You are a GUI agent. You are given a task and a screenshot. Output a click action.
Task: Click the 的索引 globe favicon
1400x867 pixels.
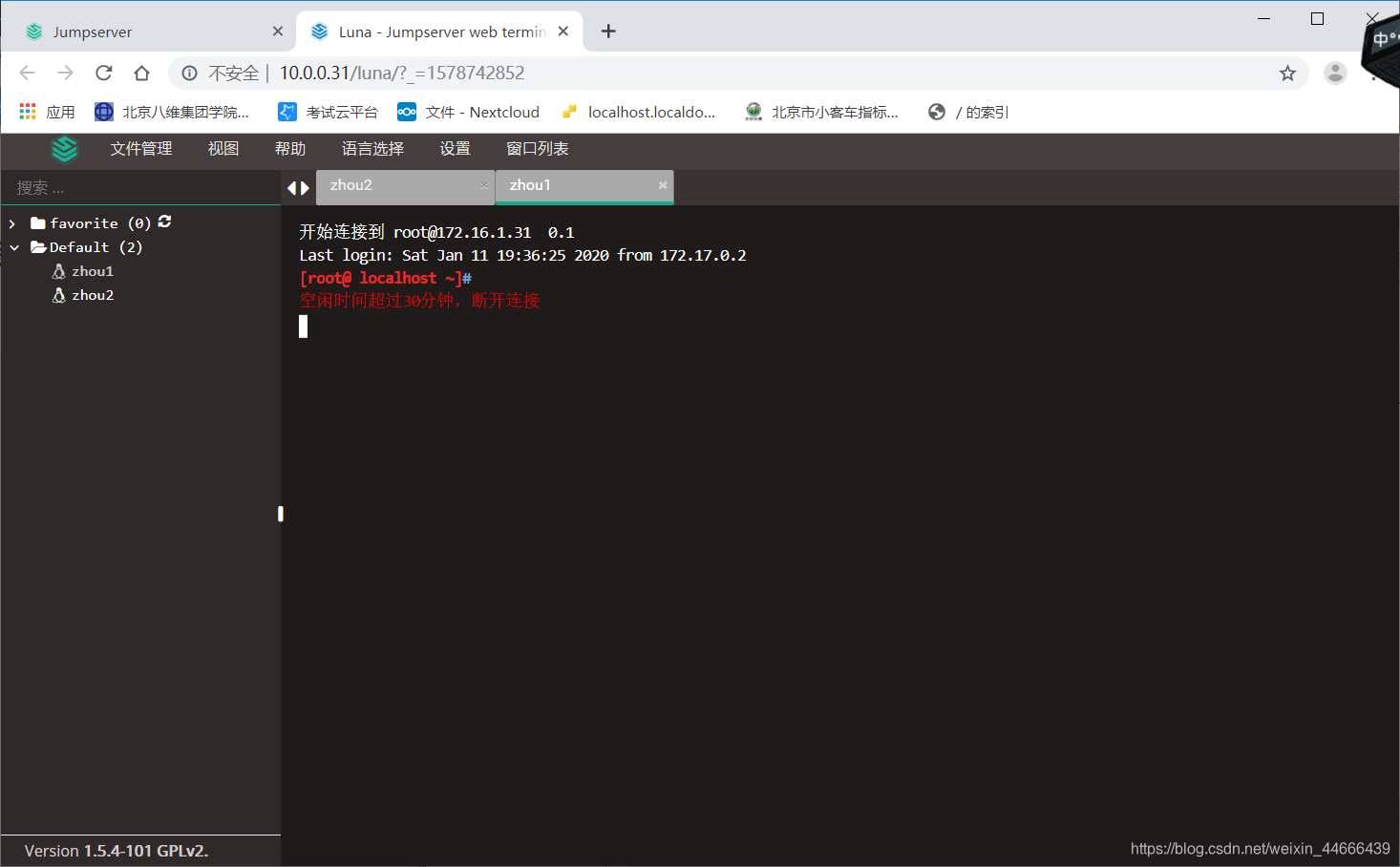pos(937,112)
